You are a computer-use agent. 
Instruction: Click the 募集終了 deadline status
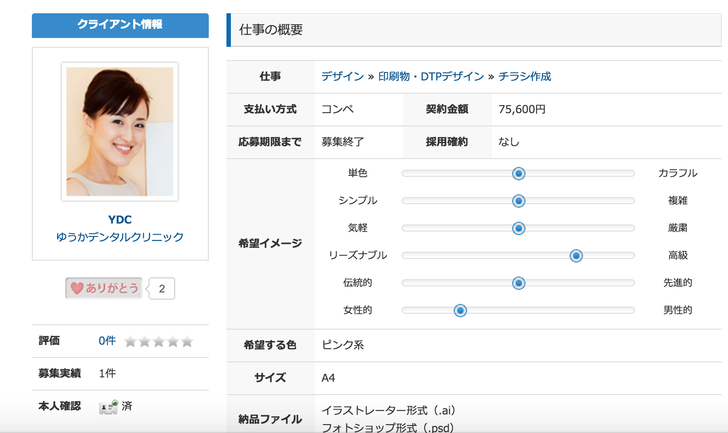pyautogui.click(x=343, y=142)
